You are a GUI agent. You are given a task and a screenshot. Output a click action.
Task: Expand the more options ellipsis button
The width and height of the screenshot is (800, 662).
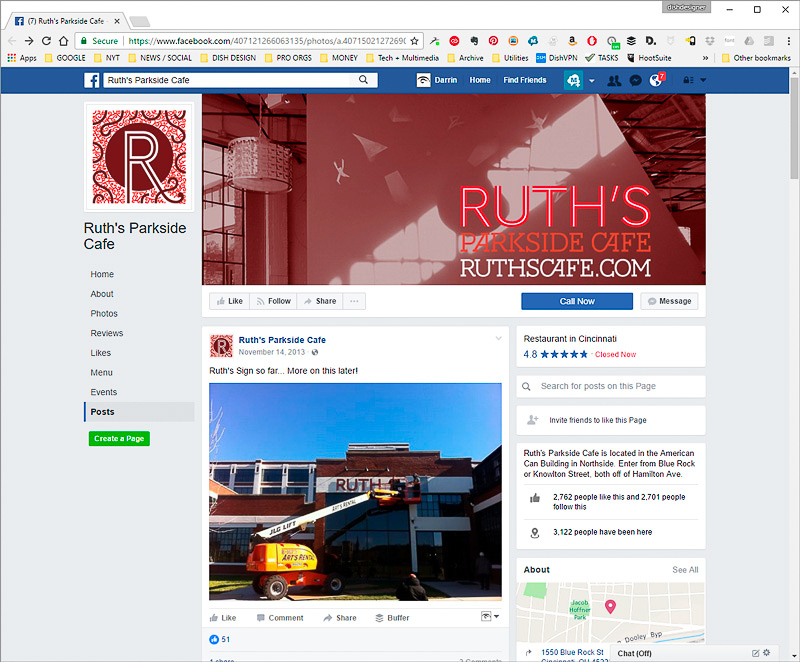pos(354,301)
